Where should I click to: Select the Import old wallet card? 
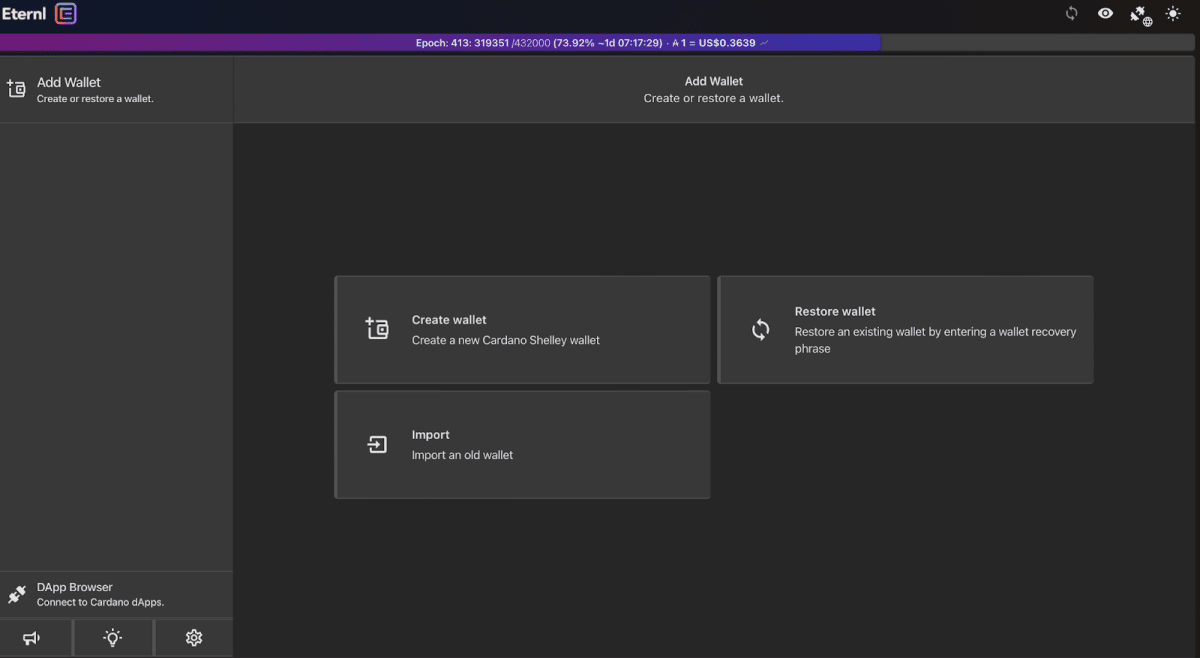pos(522,444)
